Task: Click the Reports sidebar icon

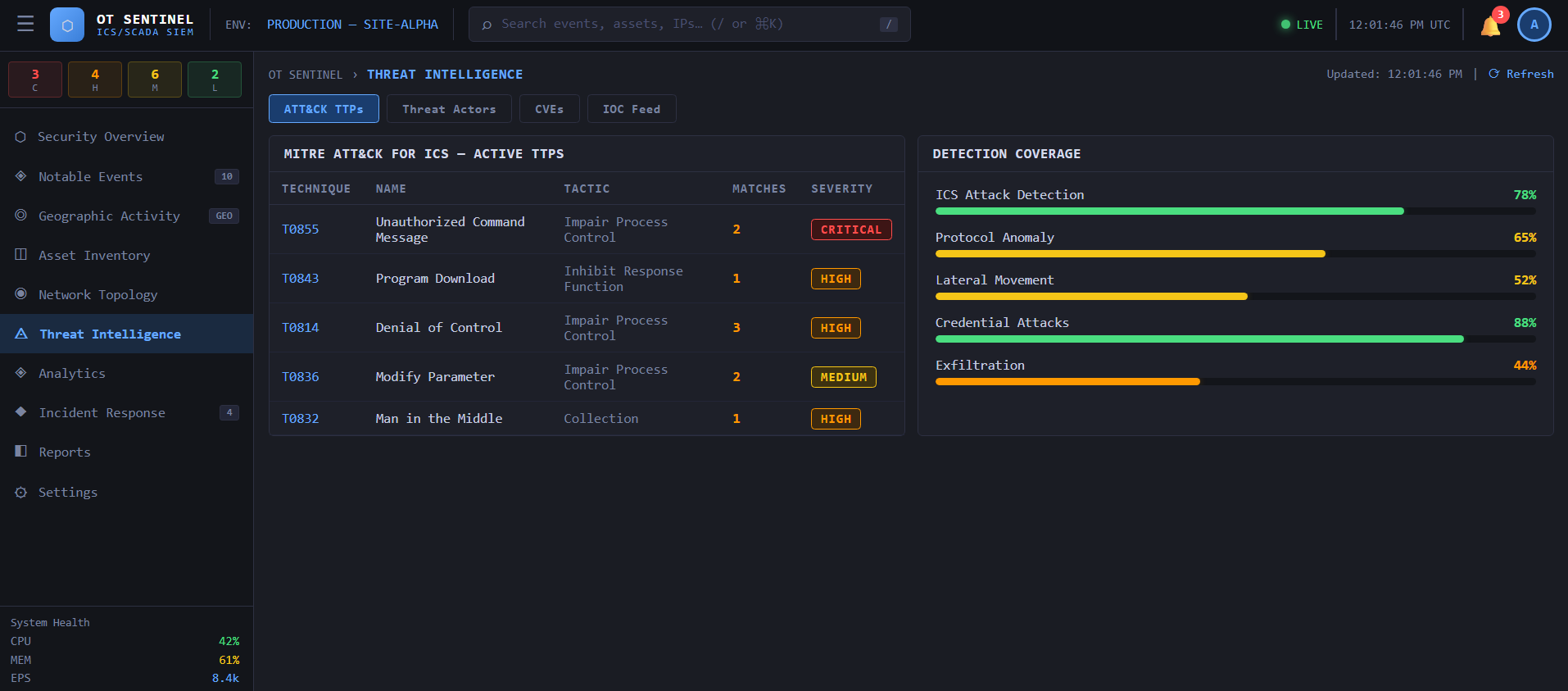Action: tap(21, 452)
